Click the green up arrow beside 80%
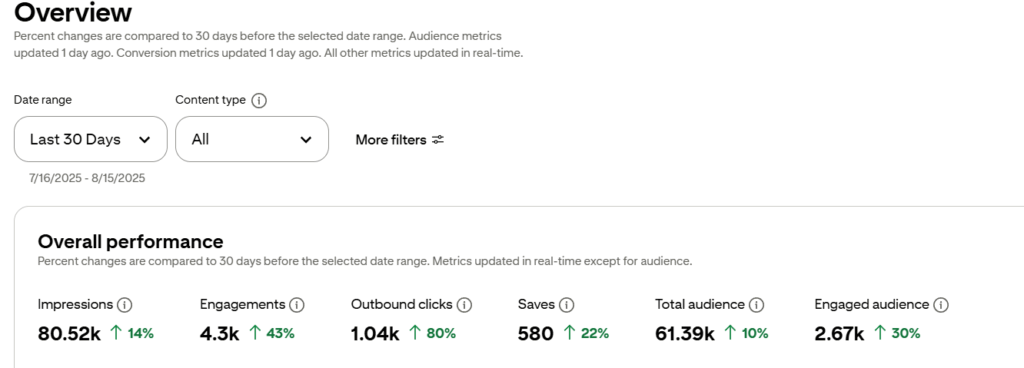1024x368 pixels. pyautogui.click(x=415, y=333)
